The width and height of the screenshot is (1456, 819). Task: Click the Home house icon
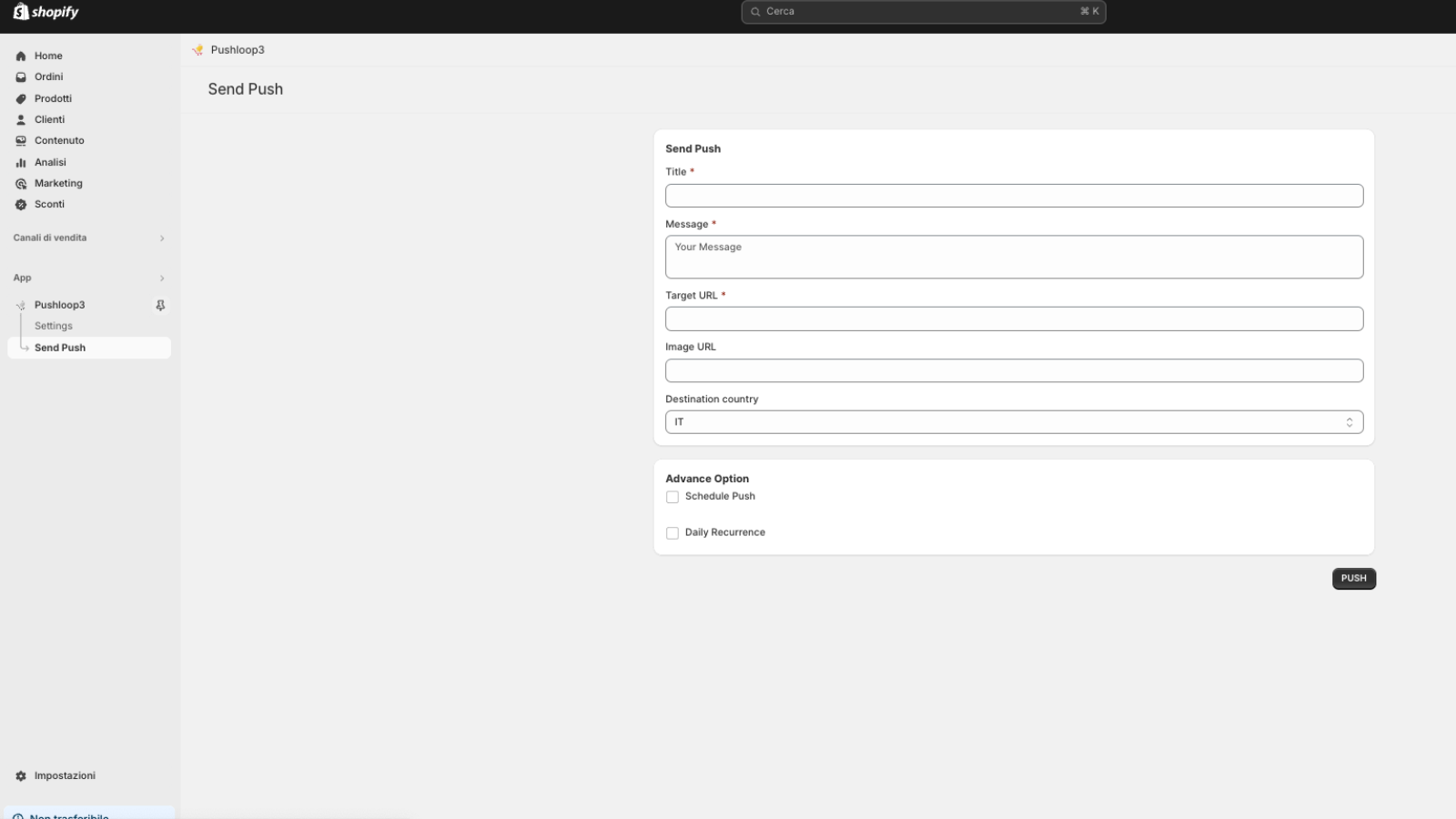pos(21,56)
